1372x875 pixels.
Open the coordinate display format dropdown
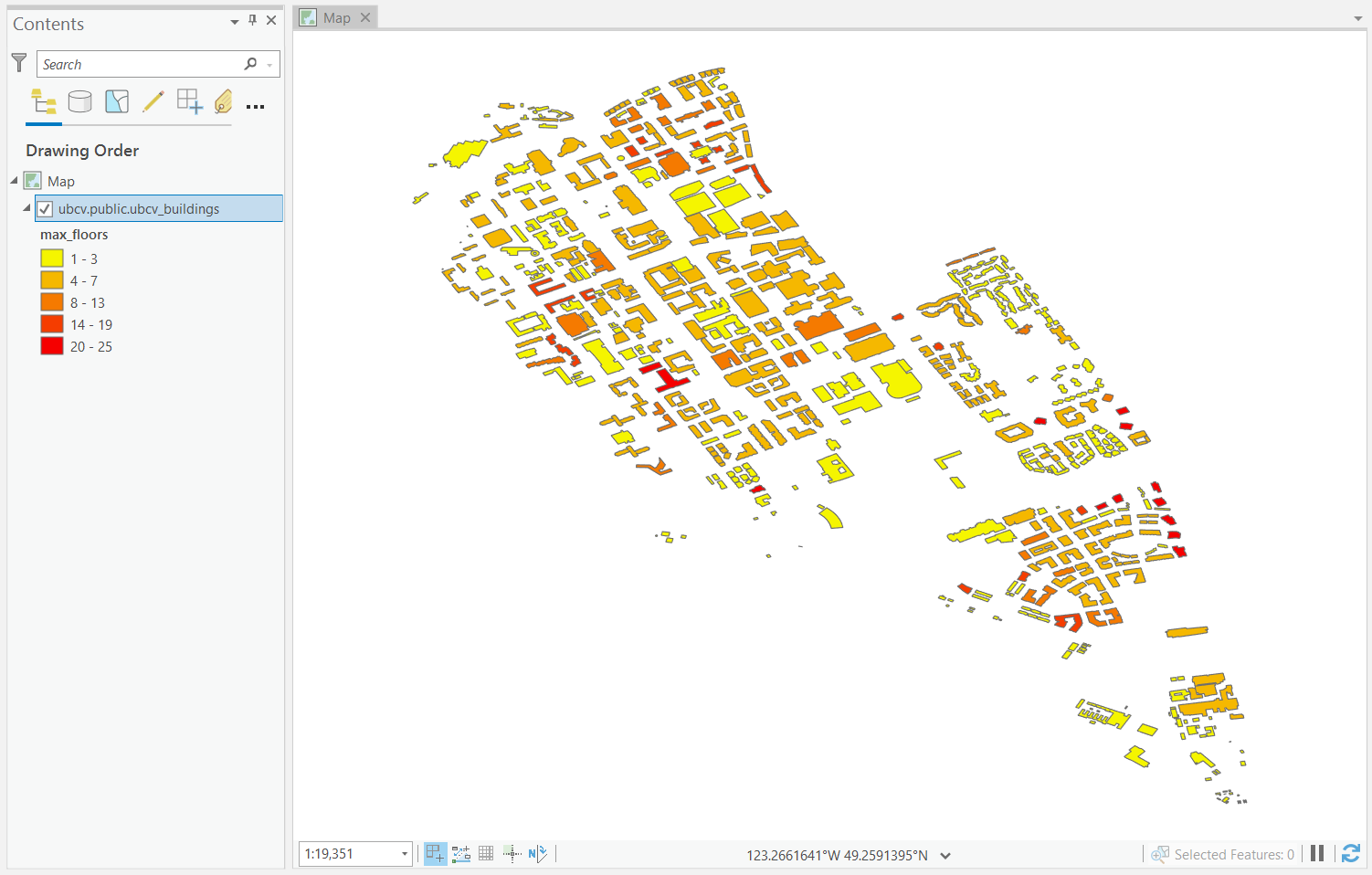click(945, 856)
